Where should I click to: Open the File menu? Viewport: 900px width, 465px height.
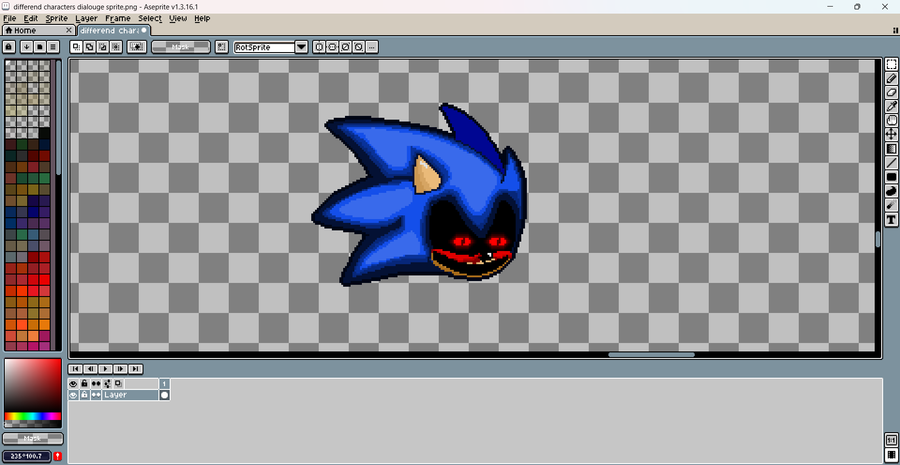[x=10, y=18]
